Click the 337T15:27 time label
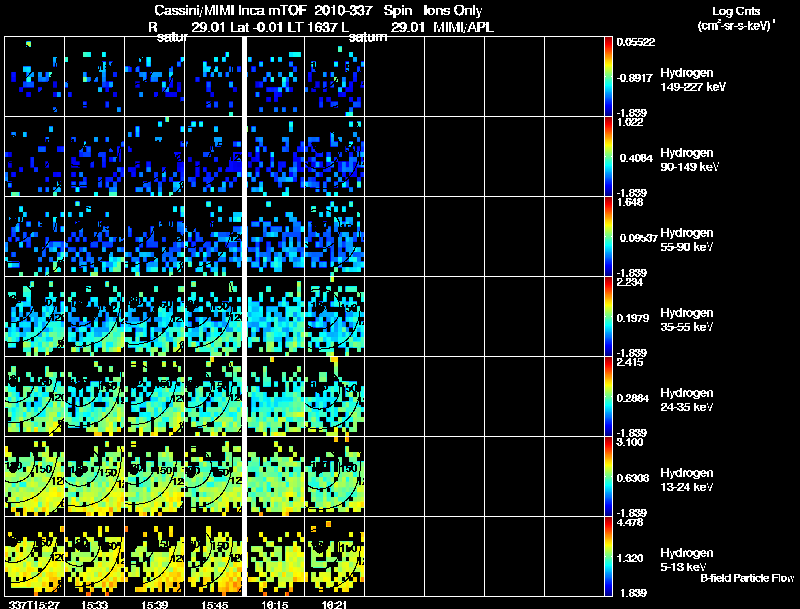800x609 pixels. pyautogui.click(x=34, y=605)
